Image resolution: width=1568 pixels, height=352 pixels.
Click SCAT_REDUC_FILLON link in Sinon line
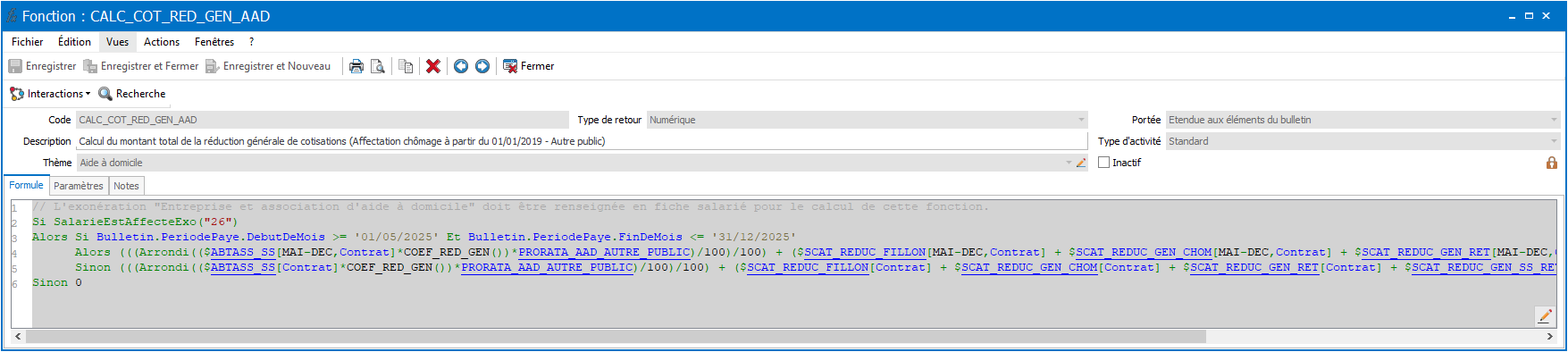[808, 267]
